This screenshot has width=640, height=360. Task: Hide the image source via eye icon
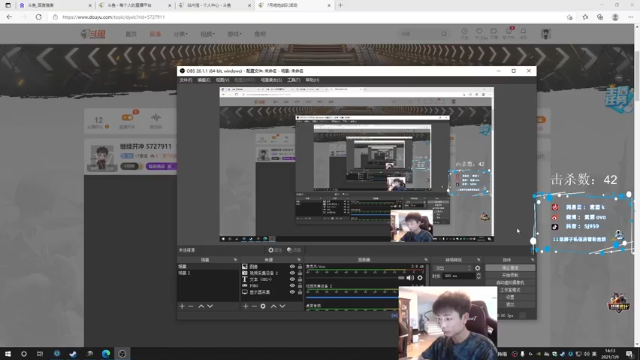coord(292,267)
